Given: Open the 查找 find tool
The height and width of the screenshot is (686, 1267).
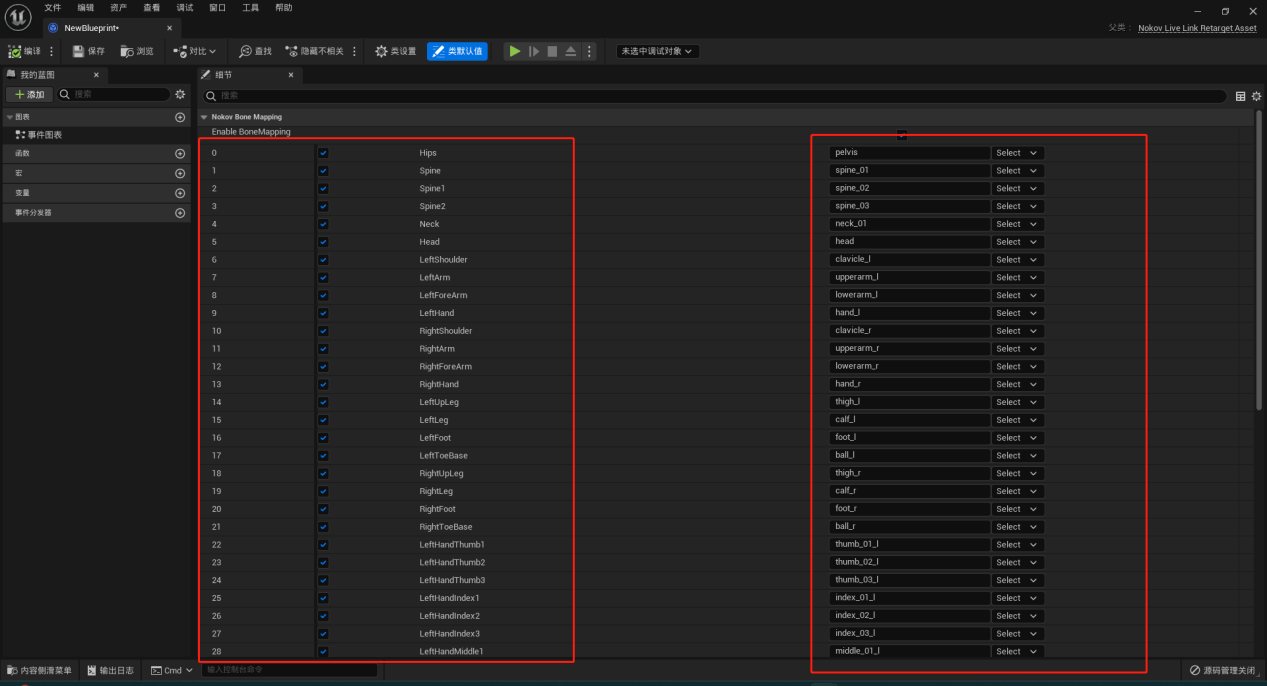Looking at the screenshot, I should tap(255, 51).
